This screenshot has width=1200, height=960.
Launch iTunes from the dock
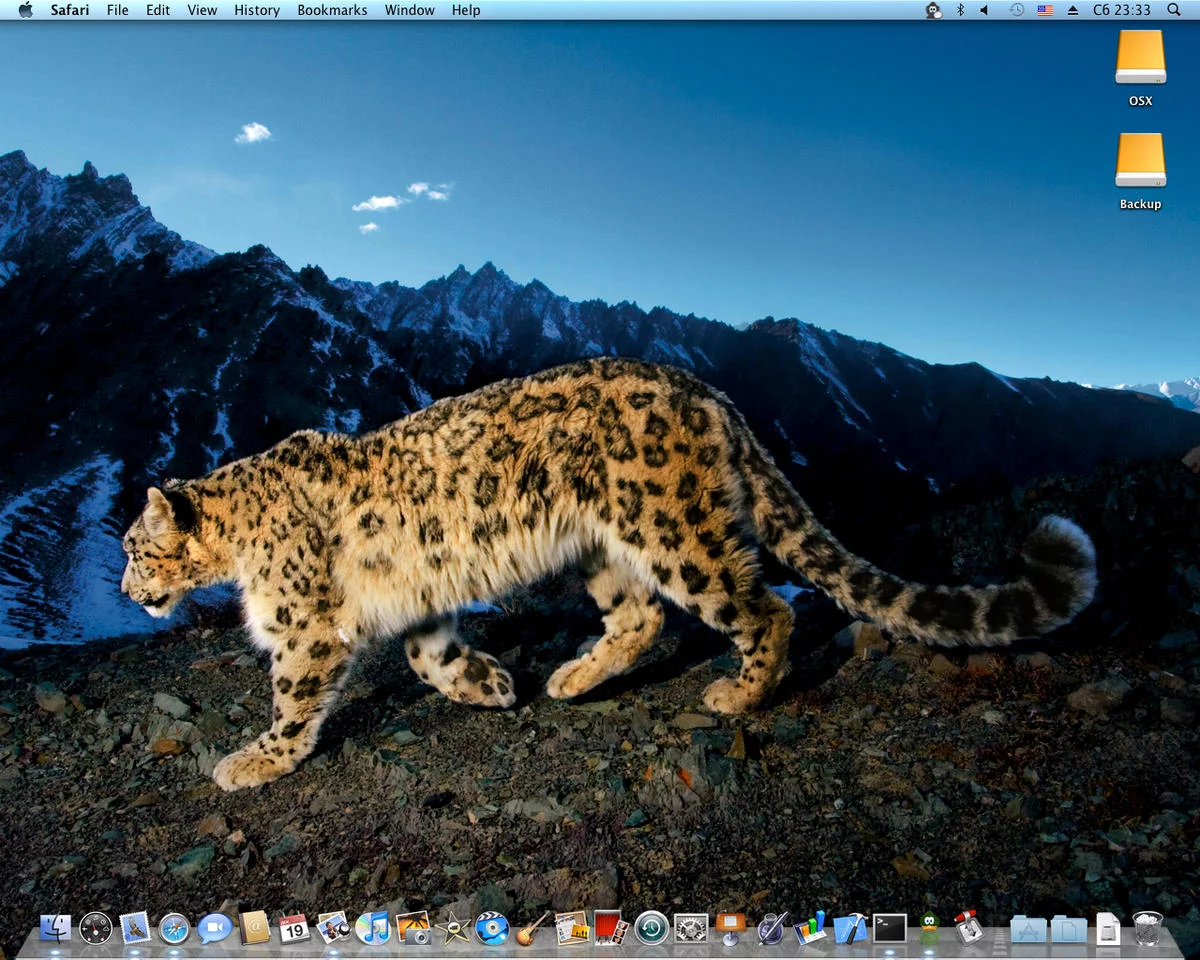coord(373,928)
